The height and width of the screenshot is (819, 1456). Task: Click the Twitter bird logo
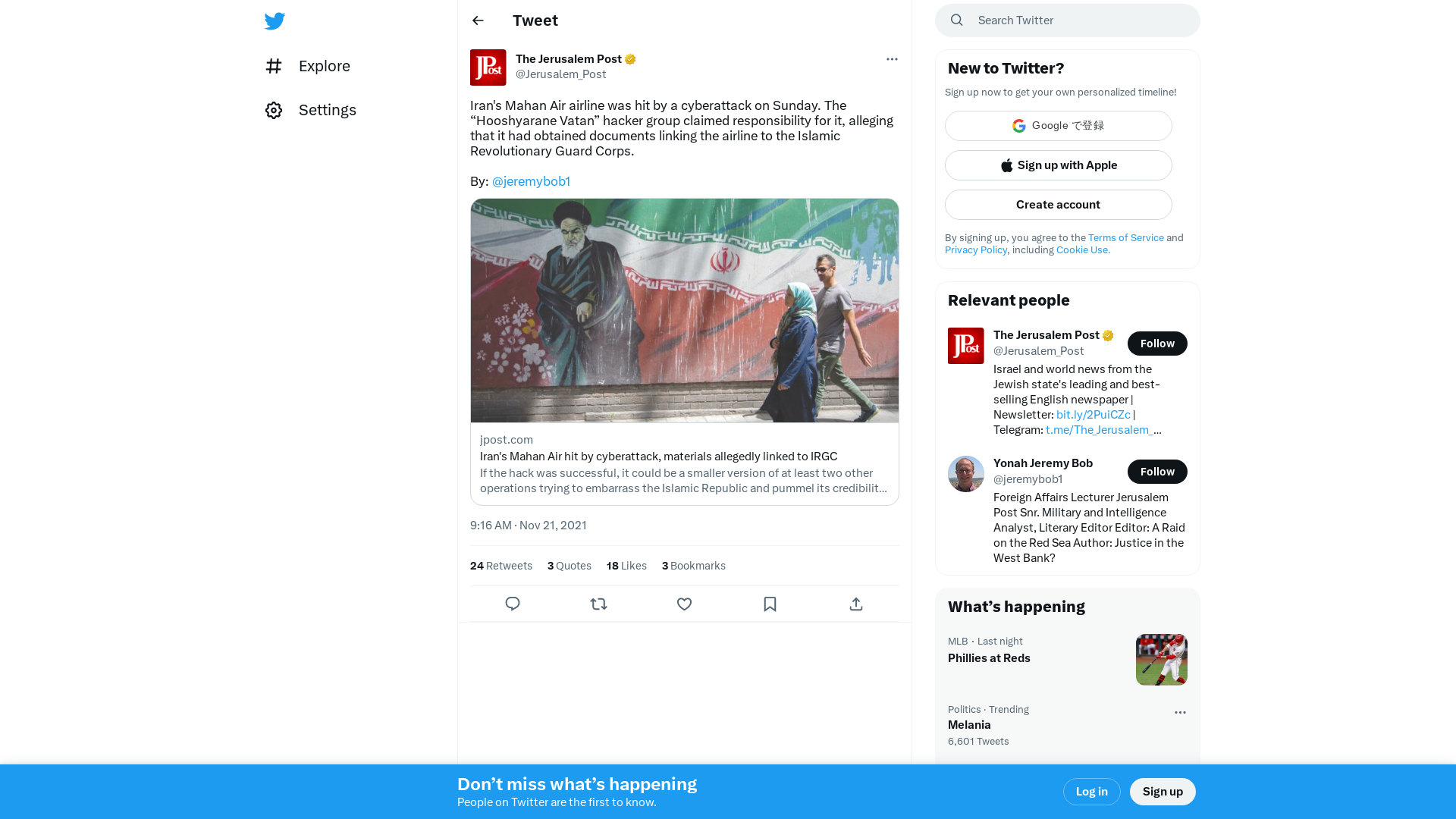pos(275,21)
